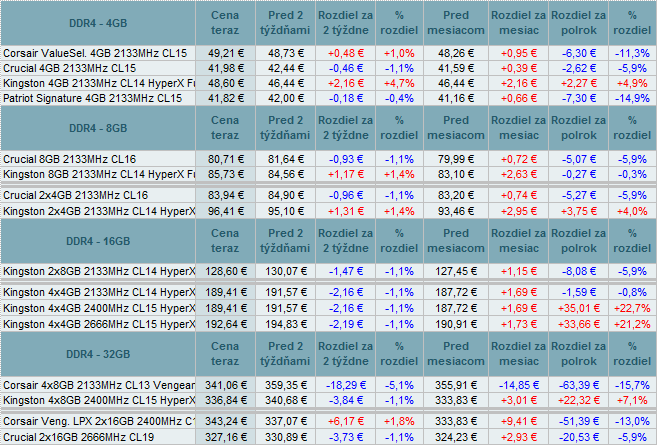Click the two-week difference +0,48 € cell
The image size is (657, 445).
coord(346,53)
